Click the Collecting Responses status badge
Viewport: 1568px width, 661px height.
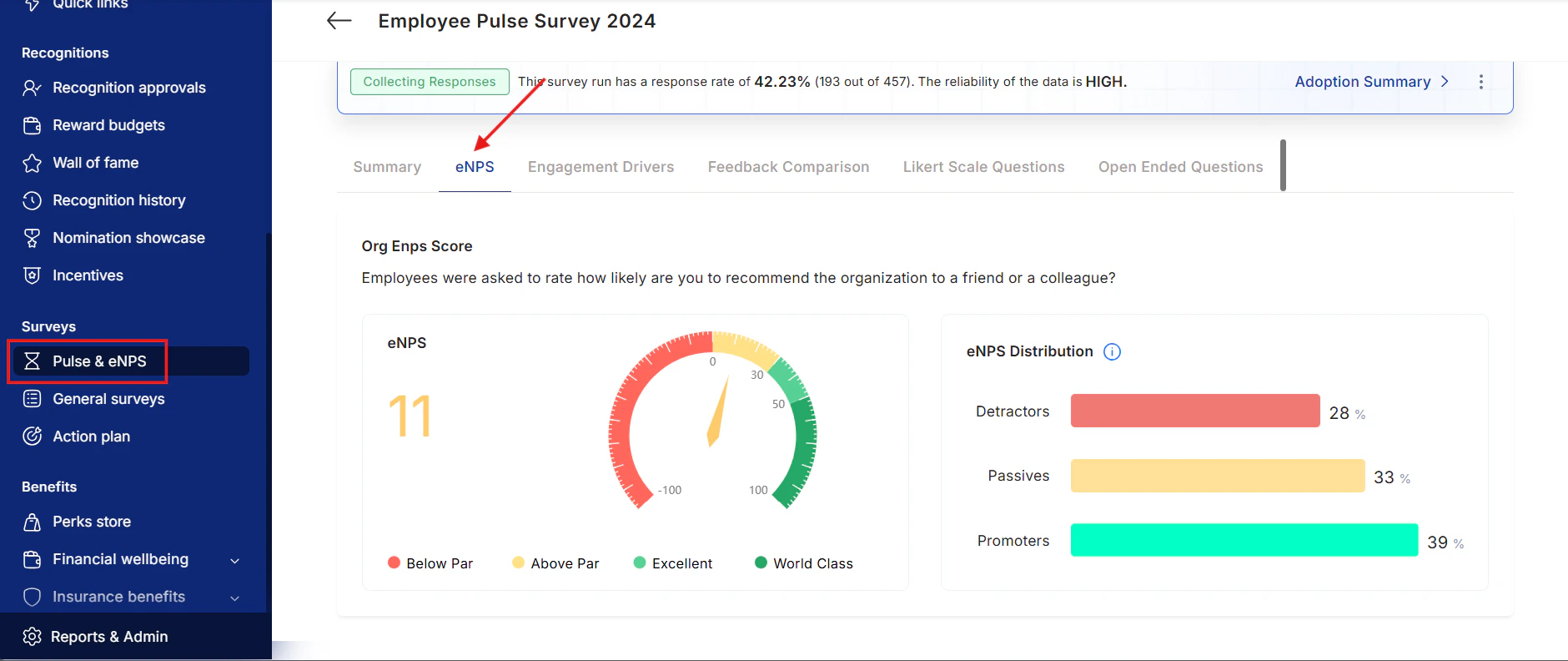(430, 82)
